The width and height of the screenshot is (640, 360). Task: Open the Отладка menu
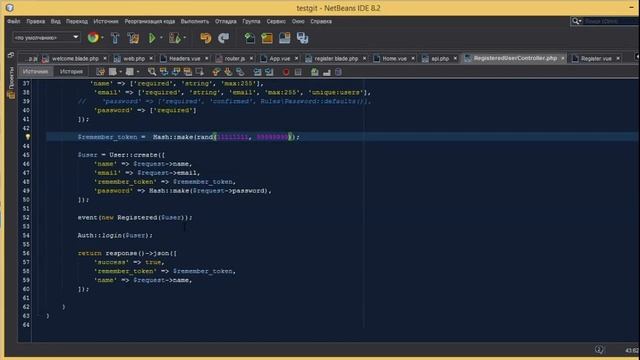click(x=225, y=21)
